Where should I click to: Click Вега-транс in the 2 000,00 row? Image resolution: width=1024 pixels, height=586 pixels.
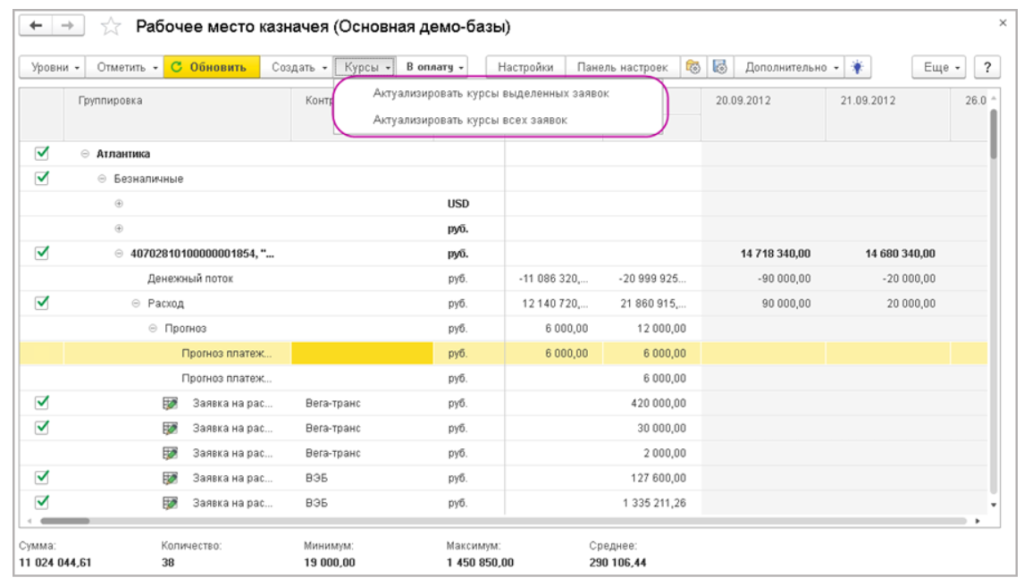click(x=332, y=453)
